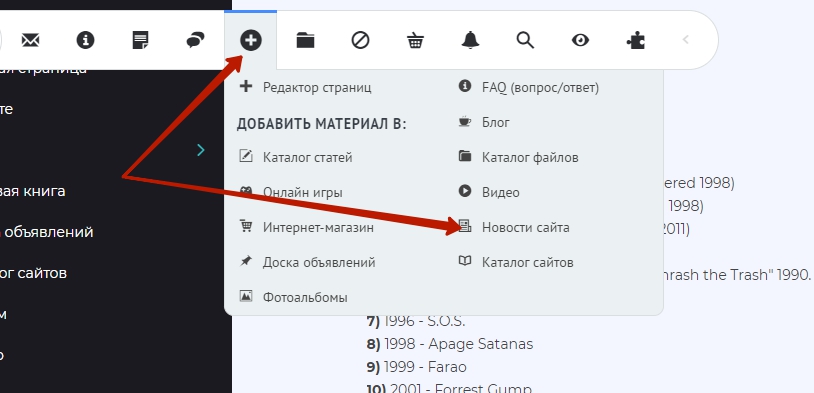Click plus icon beside Редактор страниц
814x393 pixels.
(246, 86)
